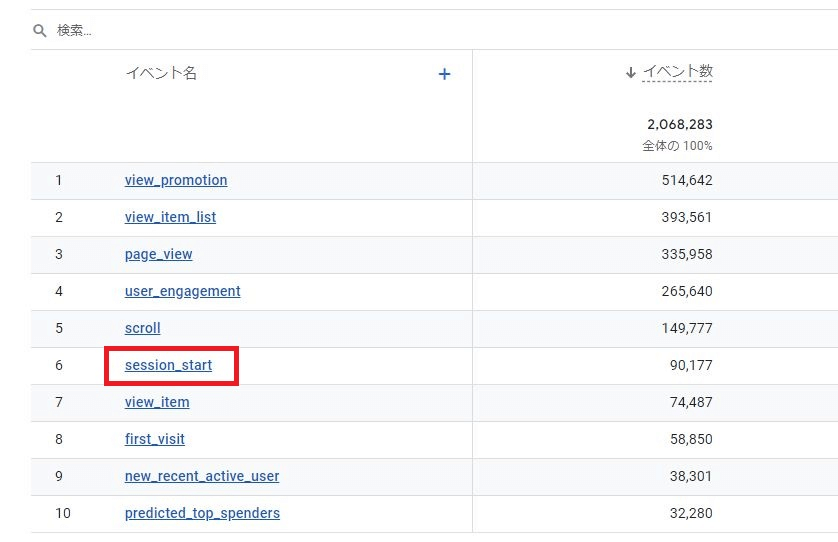
Task: Open the first_visit event link
Action: pos(154,439)
